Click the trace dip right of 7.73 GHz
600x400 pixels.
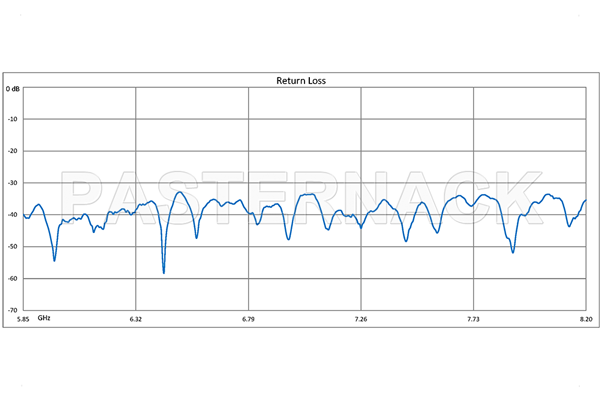[x=513, y=251]
